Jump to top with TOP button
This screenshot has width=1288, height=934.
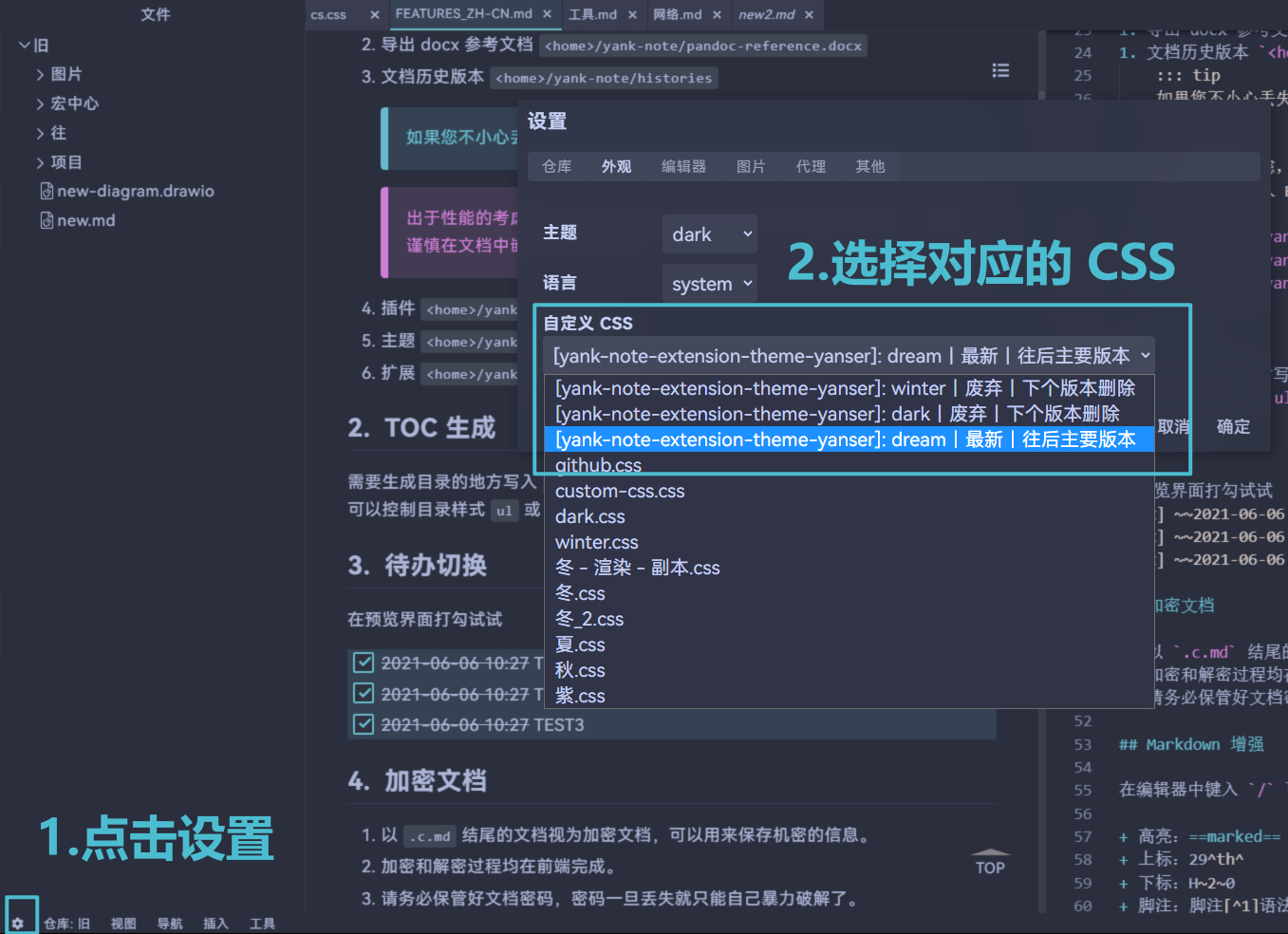coord(990,862)
